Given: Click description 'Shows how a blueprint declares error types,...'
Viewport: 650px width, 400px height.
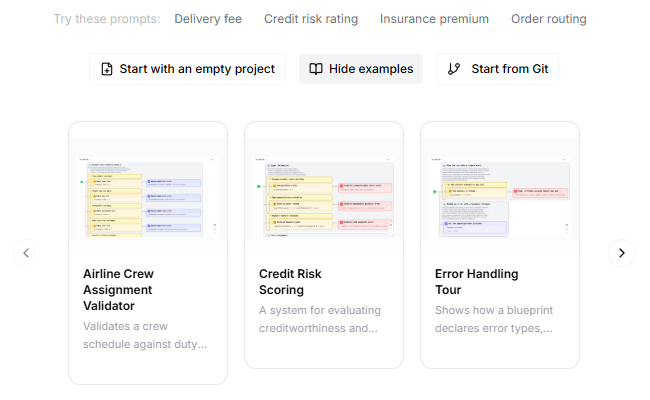Looking at the screenshot, I should 494,319.
